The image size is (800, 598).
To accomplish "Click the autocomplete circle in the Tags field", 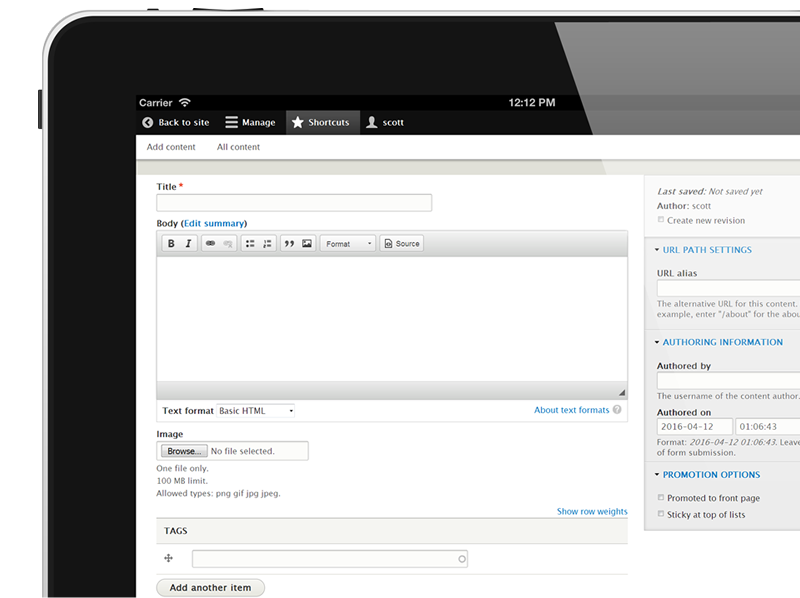I will [462, 559].
